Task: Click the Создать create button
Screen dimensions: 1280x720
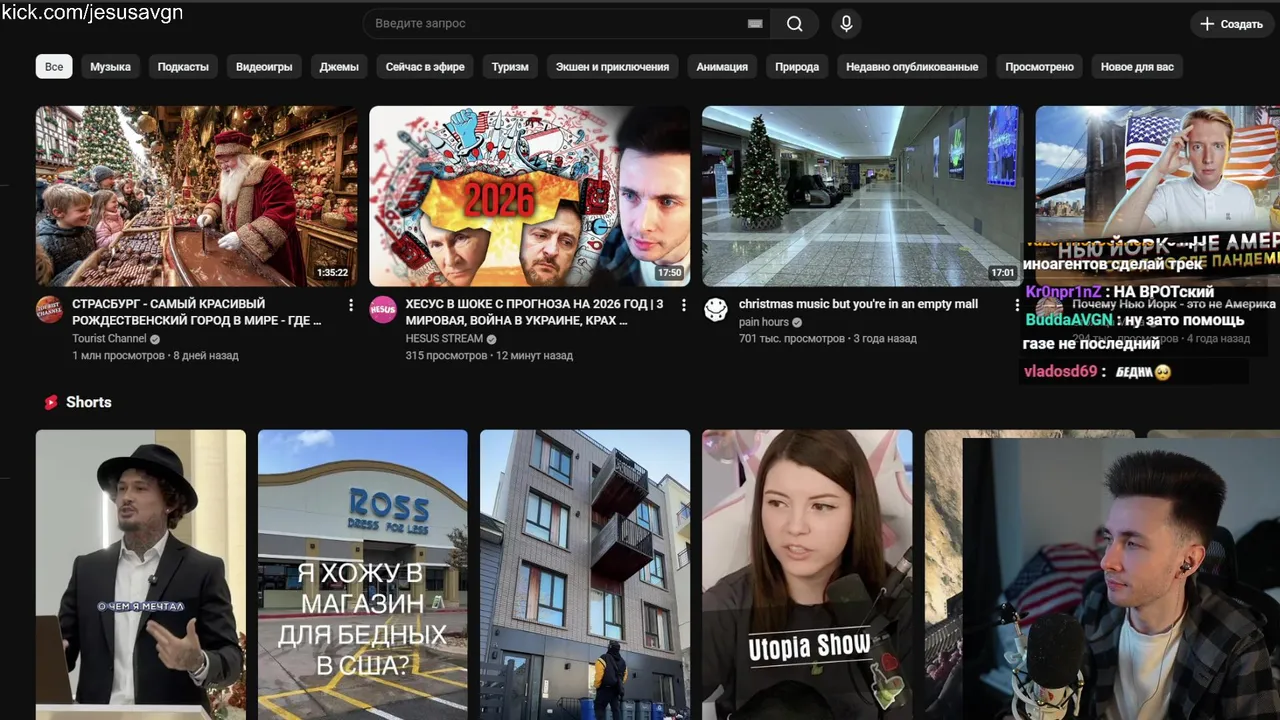Action: pos(1231,24)
